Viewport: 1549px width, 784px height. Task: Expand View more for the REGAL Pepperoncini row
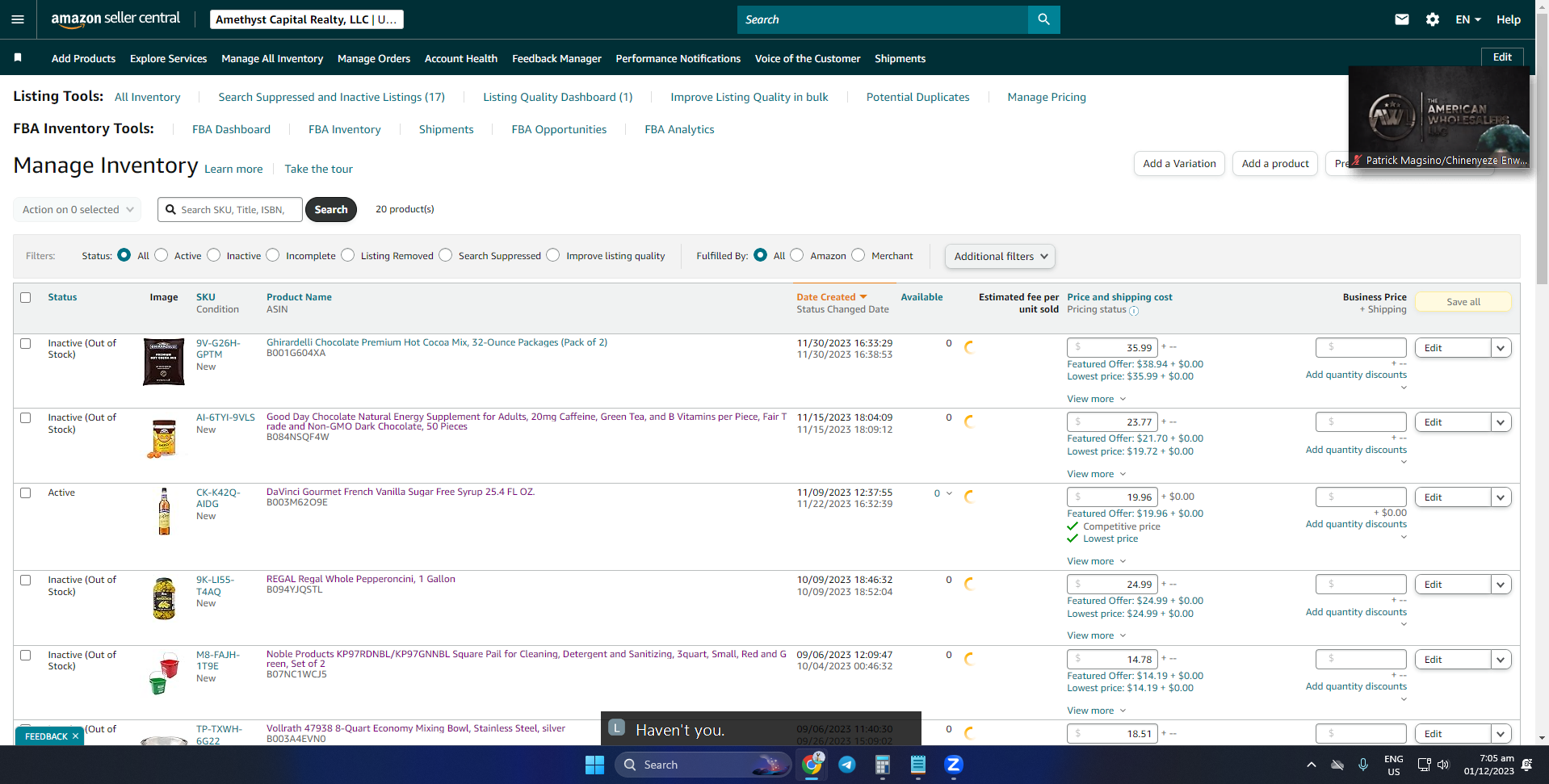pos(1096,635)
